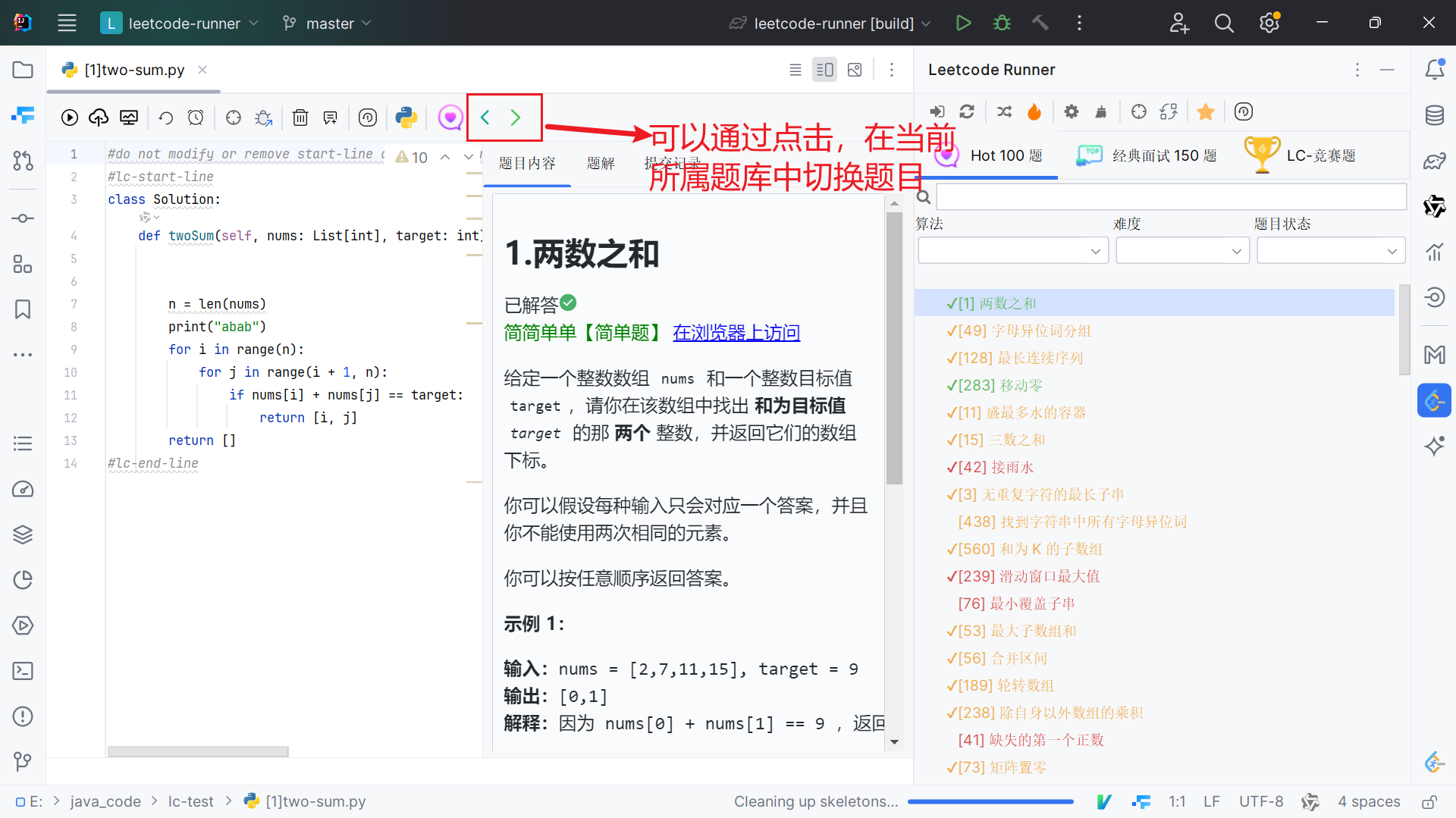Click the flame daily question icon

click(x=1034, y=112)
